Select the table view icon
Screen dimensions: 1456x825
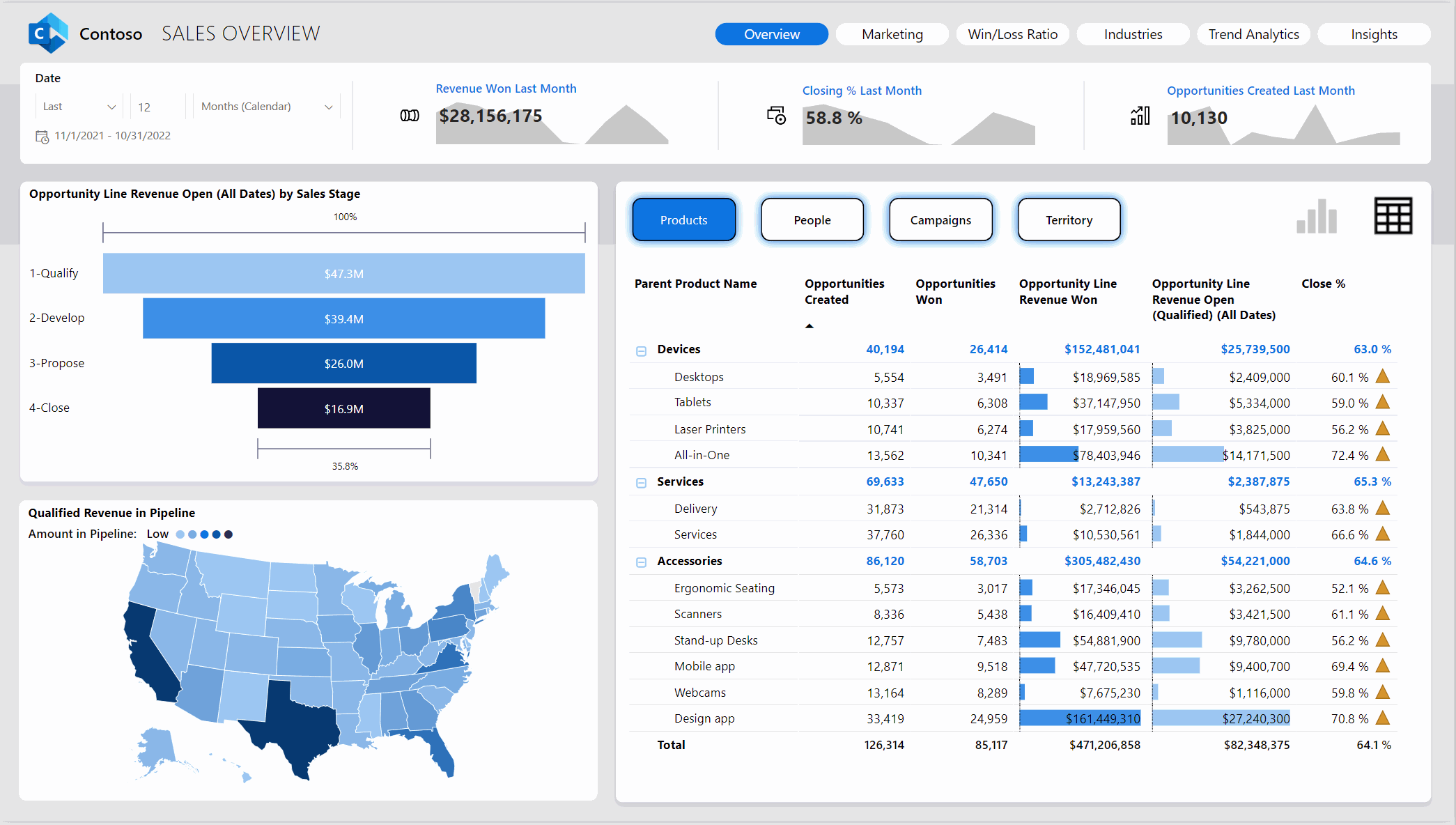point(1393,216)
